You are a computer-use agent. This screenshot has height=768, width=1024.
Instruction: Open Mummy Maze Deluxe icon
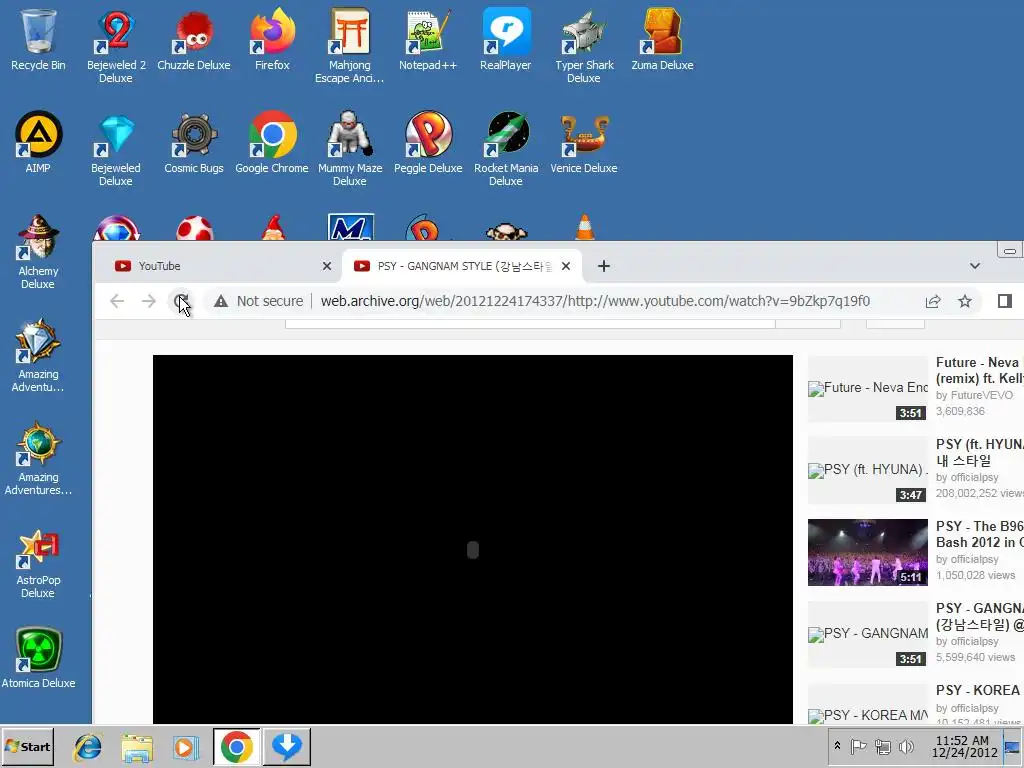[349, 148]
